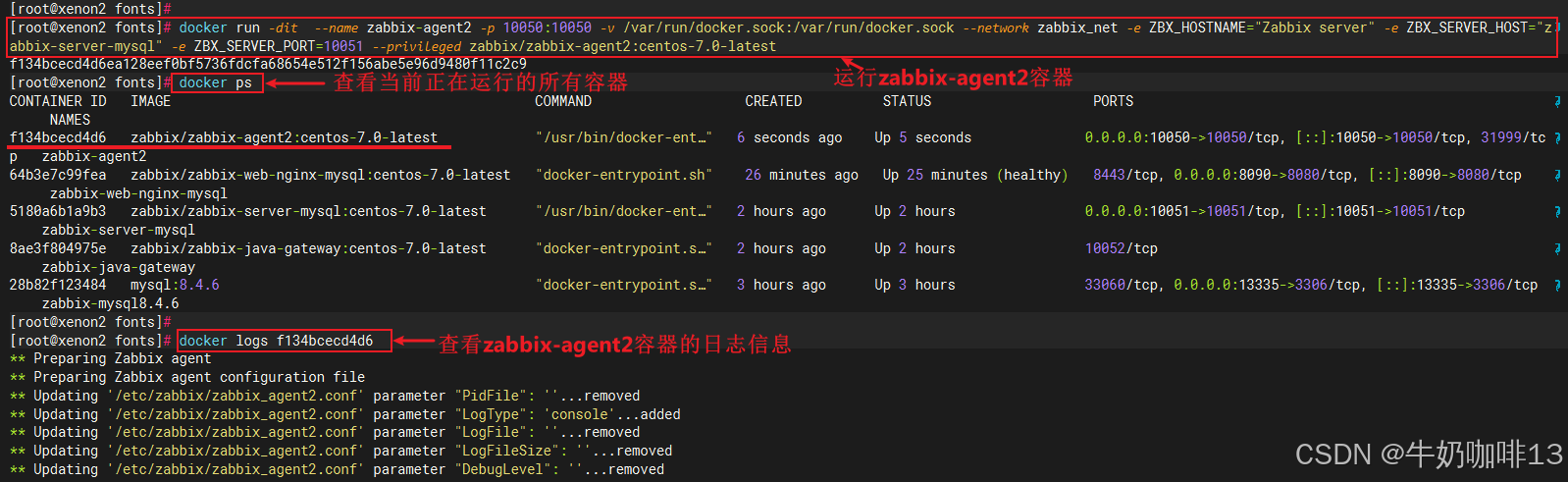Click the 'NAMES' column header
This screenshot has width=1568, height=482.
(x=70, y=120)
